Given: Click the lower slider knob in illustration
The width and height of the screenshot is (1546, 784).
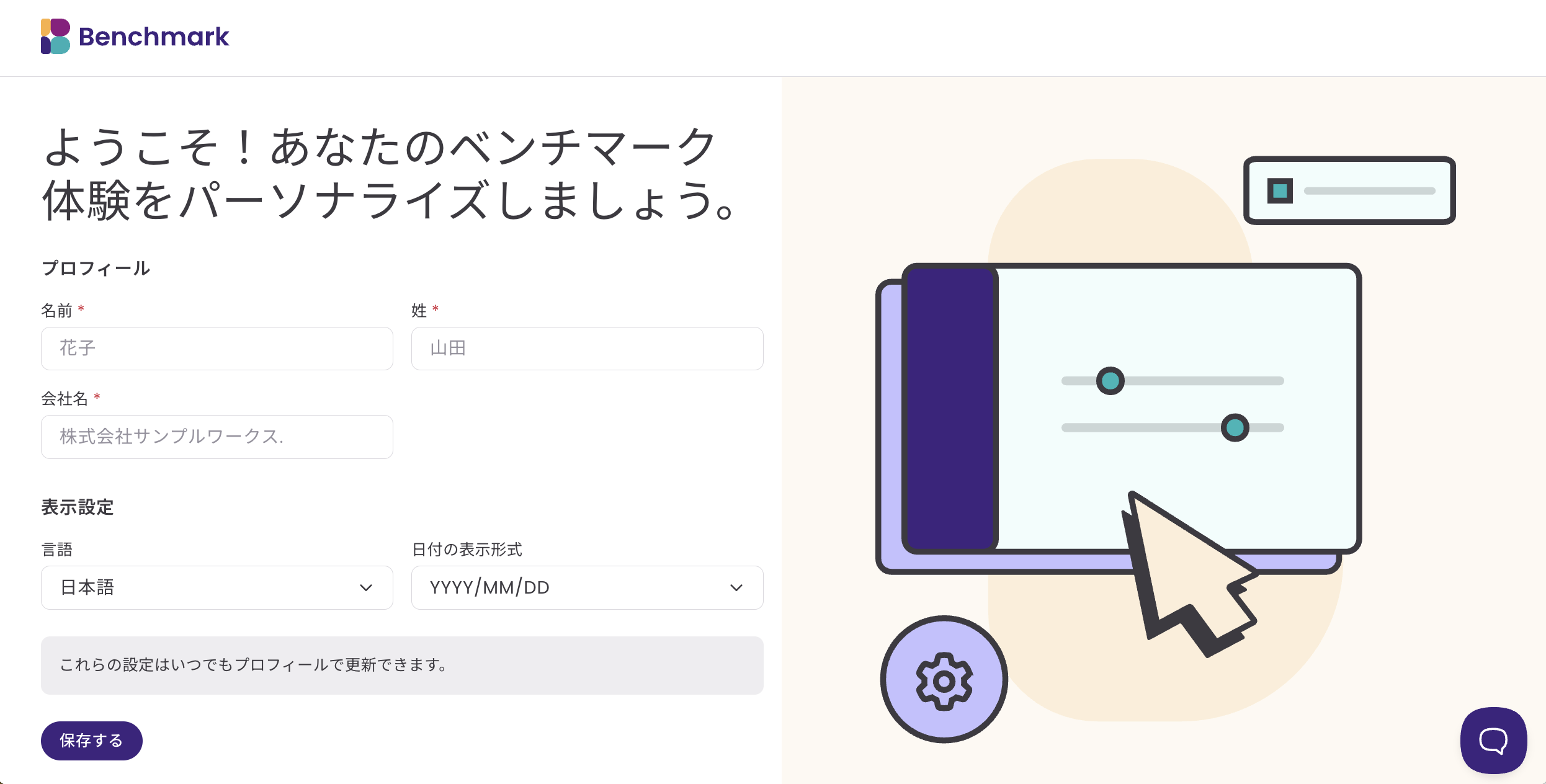Looking at the screenshot, I should click(1235, 427).
